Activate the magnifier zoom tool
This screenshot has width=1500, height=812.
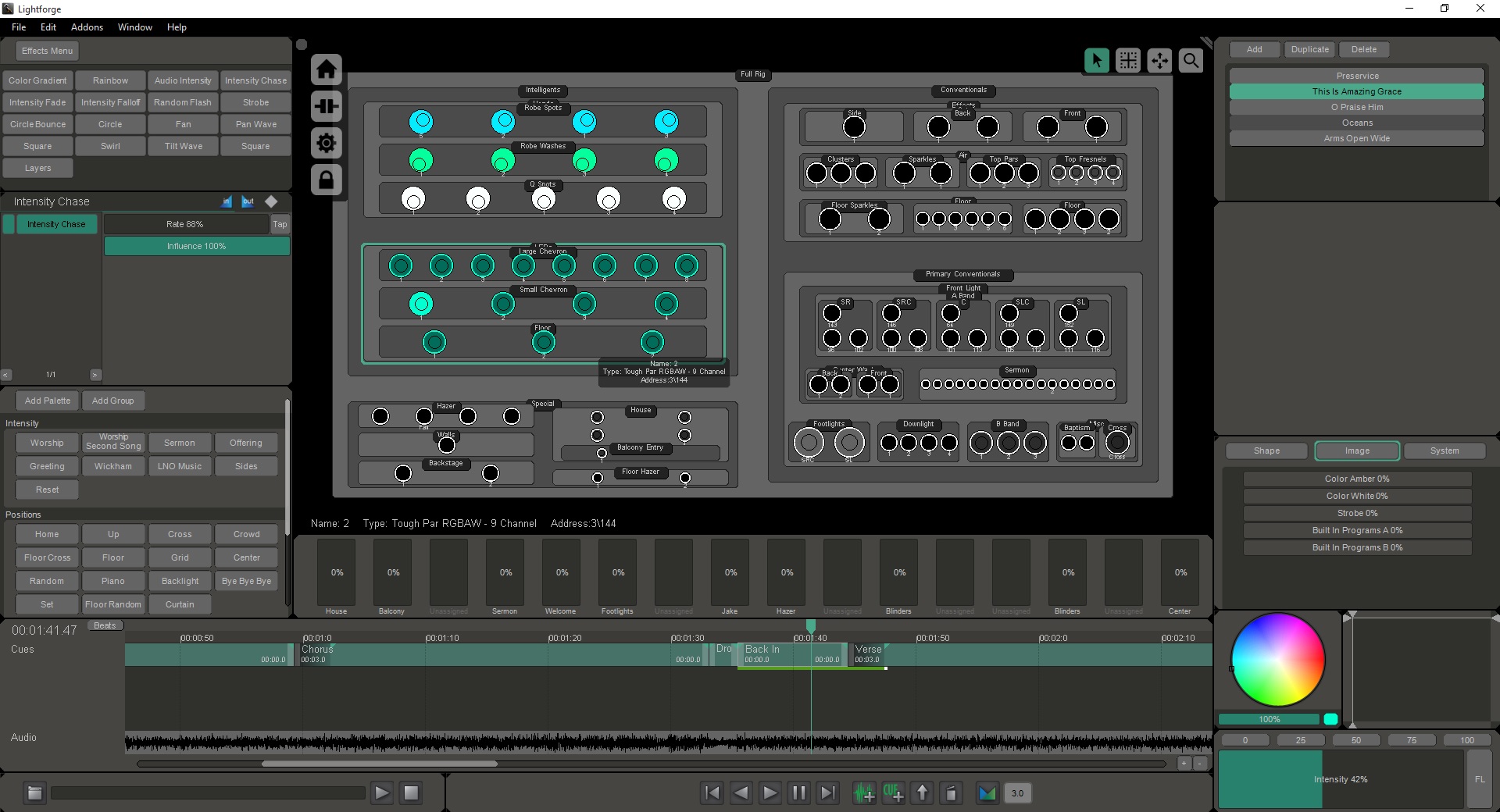coord(1191,60)
